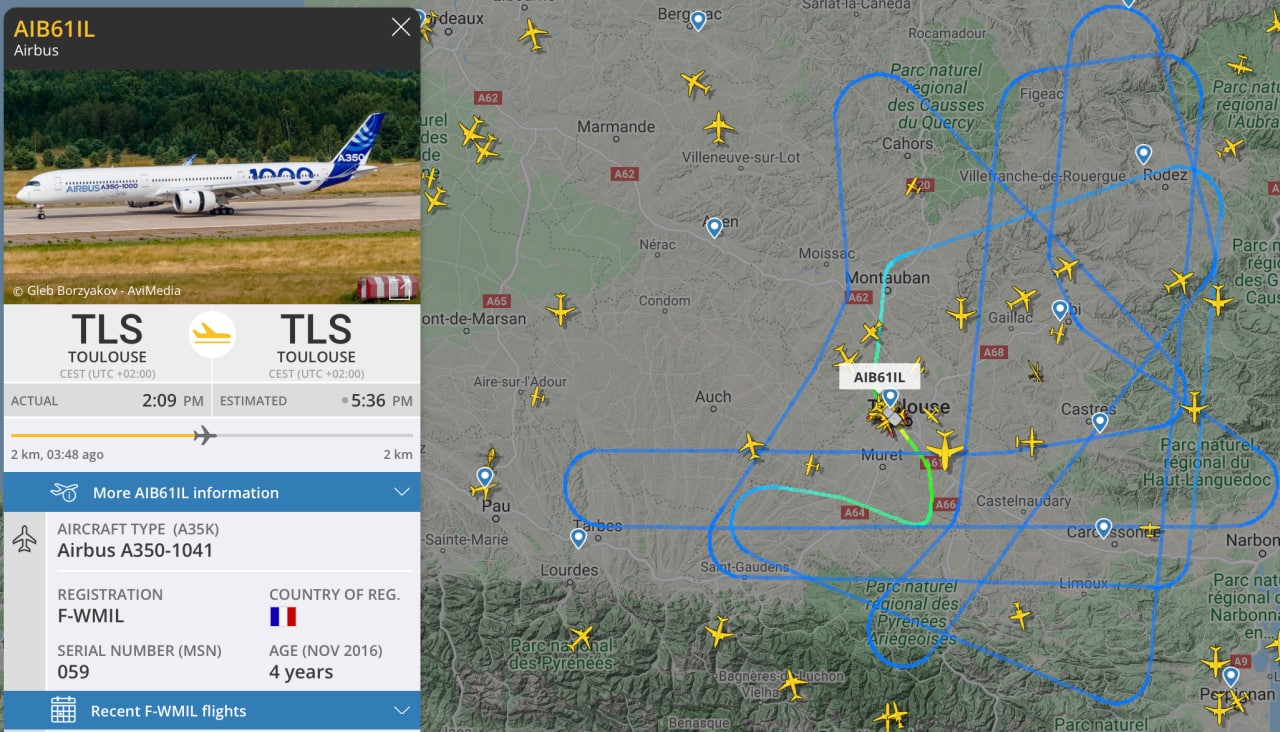
Task: Open the A350-1000 aircraft photo
Action: (212, 187)
